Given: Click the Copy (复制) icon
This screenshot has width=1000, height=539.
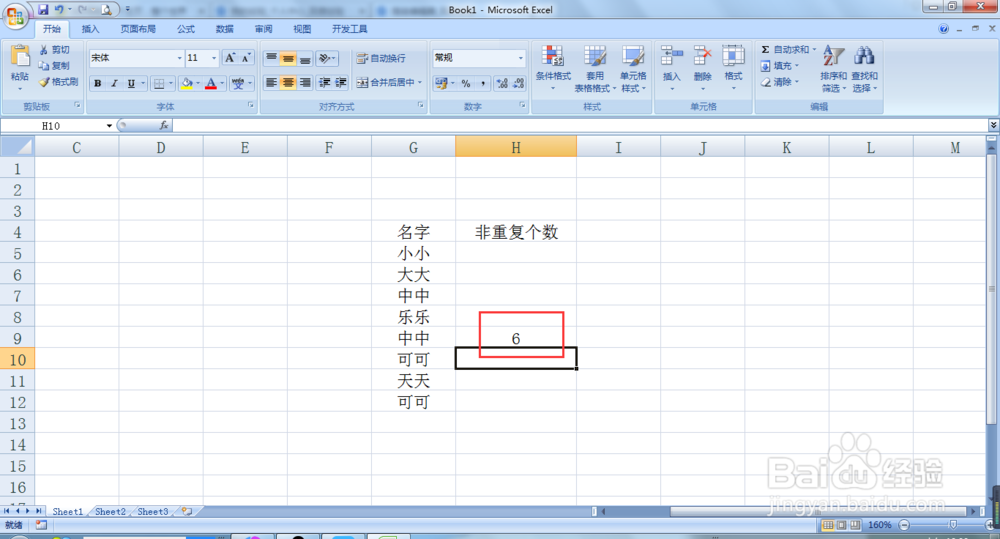Looking at the screenshot, I should (x=44, y=66).
